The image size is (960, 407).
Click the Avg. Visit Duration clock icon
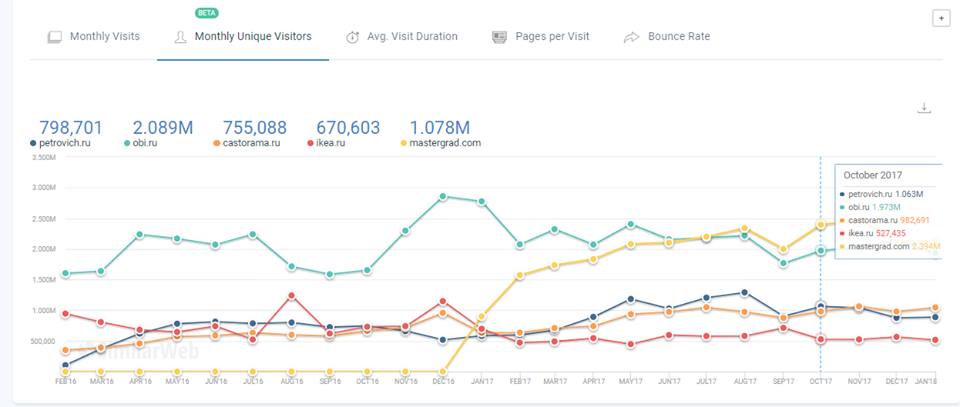pyautogui.click(x=353, y=37)
